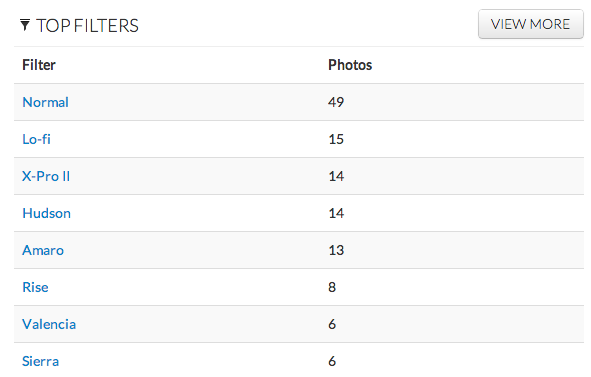Click the photo count 8 for Rise
The width and height of the screenshot is (591, 377).
pos(332,287)
